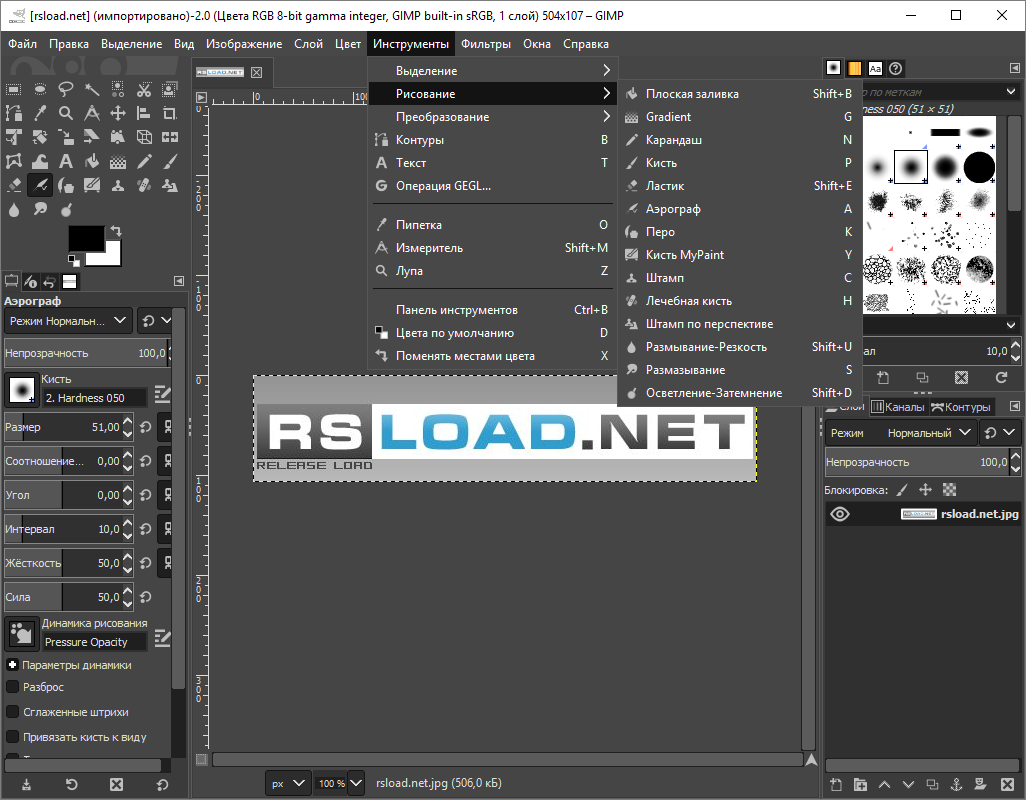This screenshot has height=800, width=1026.
Task: Select the Hardness 050 brush thumbnail in grid
Action: [911, 167]
